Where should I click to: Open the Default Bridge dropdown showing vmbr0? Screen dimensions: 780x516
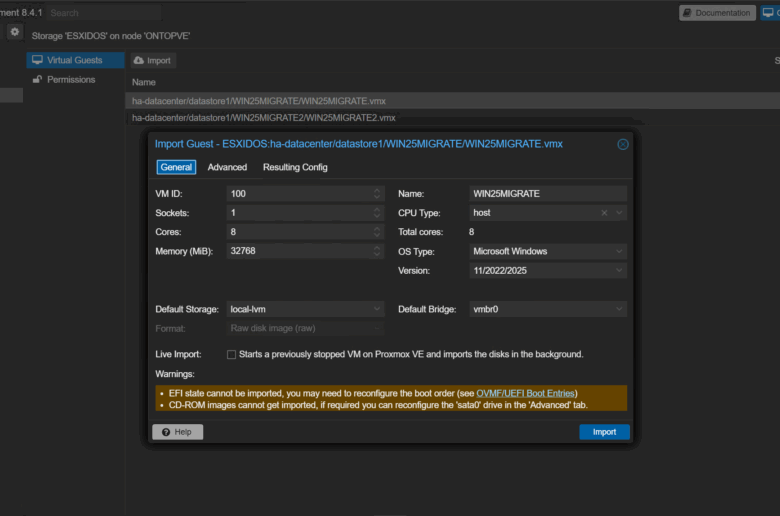(548, 309)
